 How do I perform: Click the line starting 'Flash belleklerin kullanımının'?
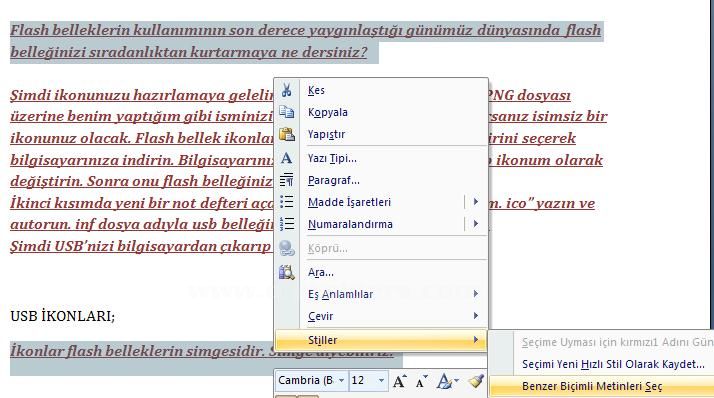point(306,30)
